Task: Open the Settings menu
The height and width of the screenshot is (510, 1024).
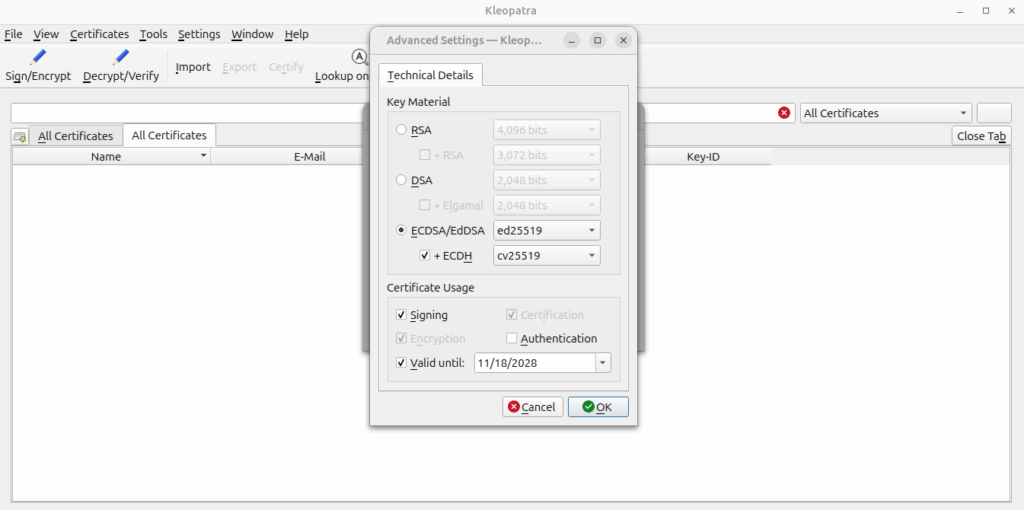Action: (x=199, y=34)
